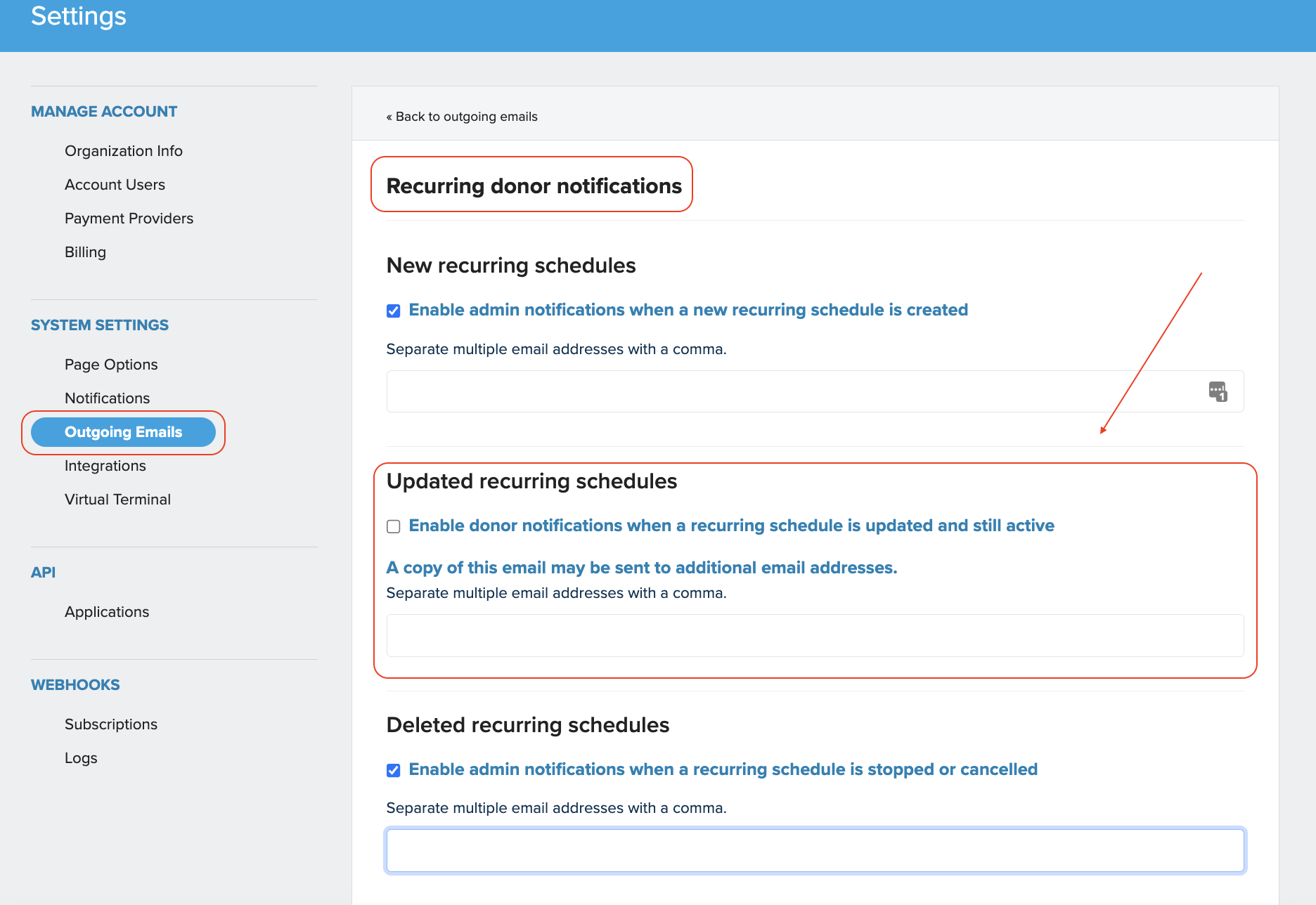View the Webhooks Logs page

coord(81,757)
